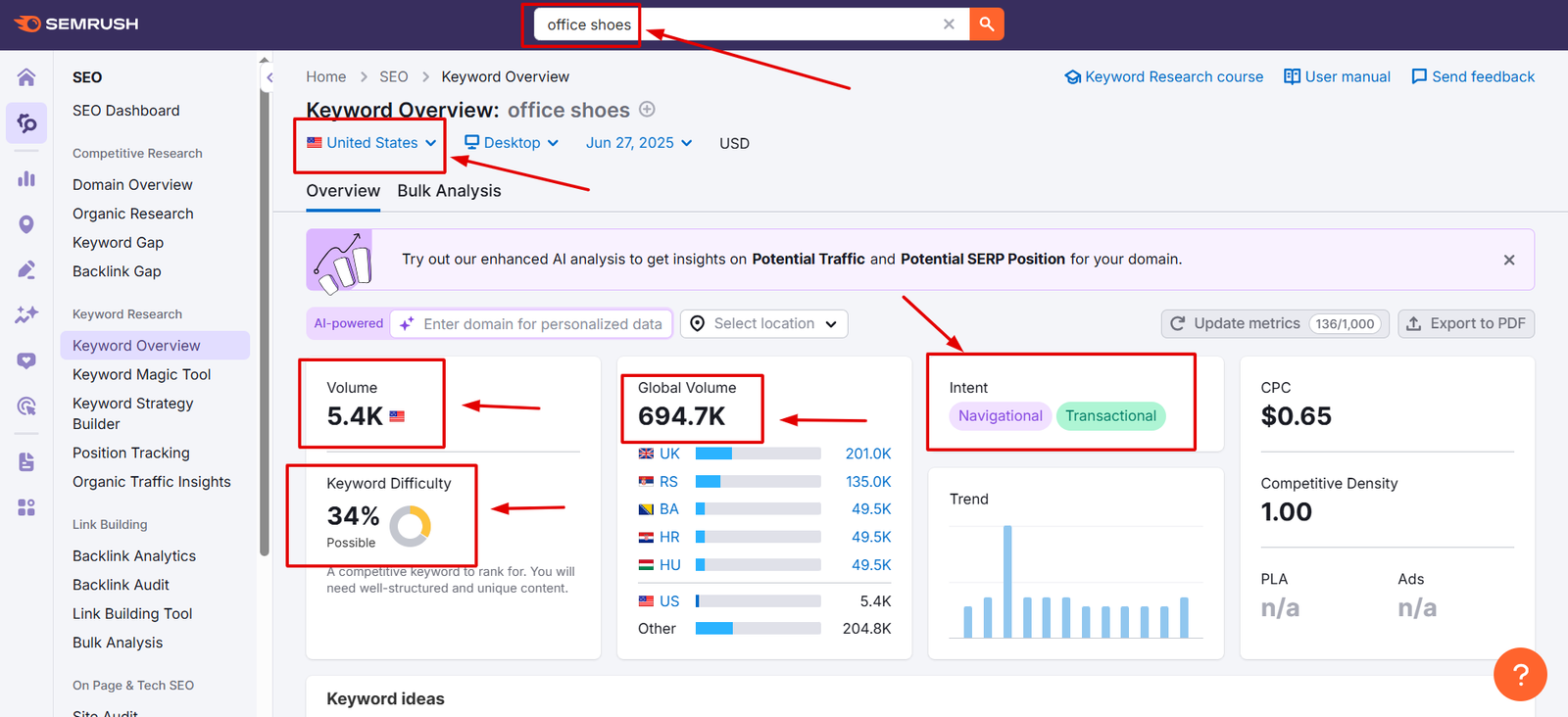Switch to the Bulk Analysis tab

(449, 191)
